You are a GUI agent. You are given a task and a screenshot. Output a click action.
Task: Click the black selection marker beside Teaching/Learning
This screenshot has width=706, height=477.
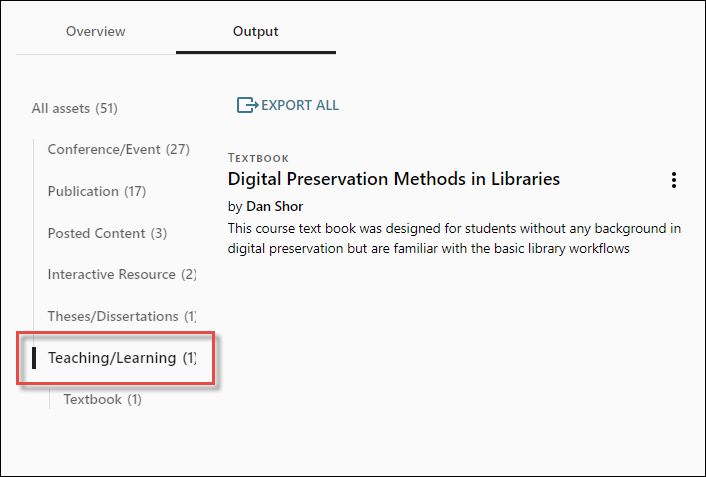click(x=34, y=358)
